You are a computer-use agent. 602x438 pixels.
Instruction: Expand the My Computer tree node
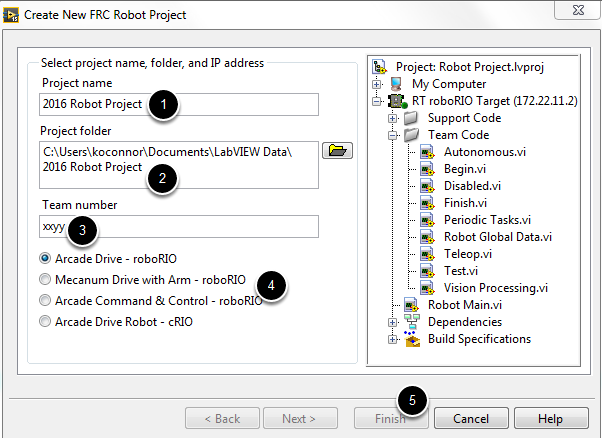377,84
